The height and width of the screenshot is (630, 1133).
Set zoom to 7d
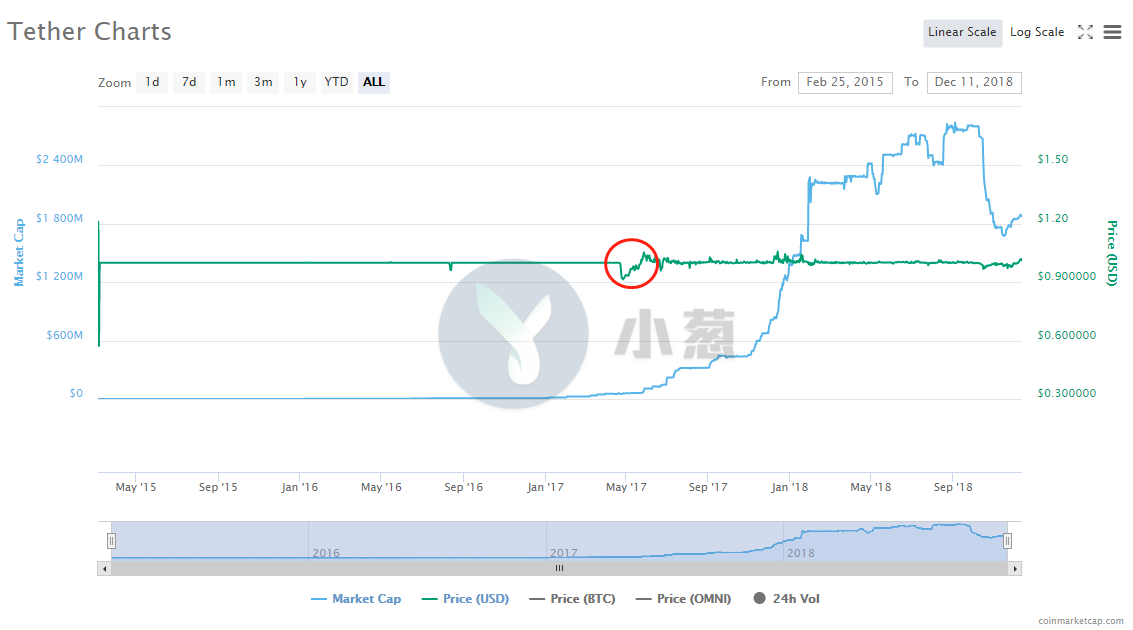point(189,82)
